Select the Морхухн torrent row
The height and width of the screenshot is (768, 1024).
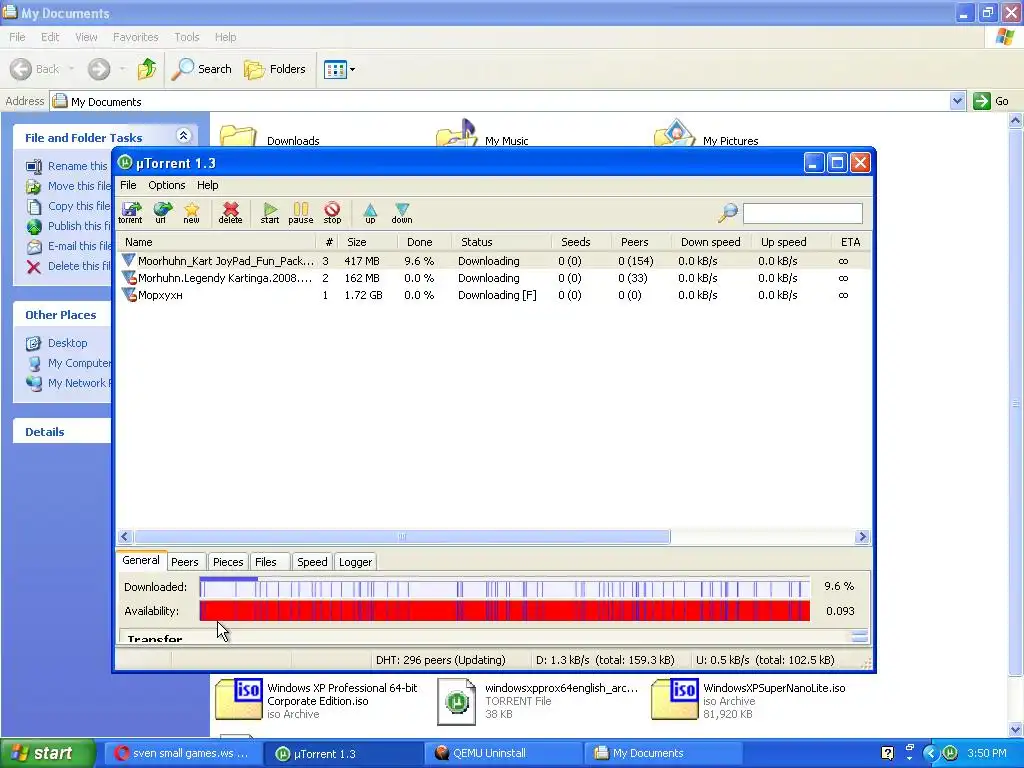[x=494, y=295]
